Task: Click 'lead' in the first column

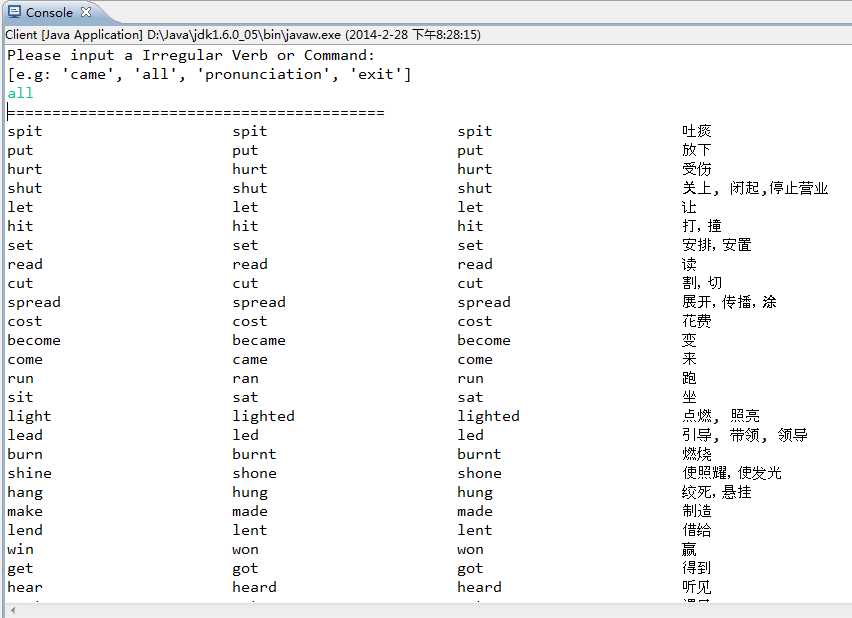Action: [25, 435]
